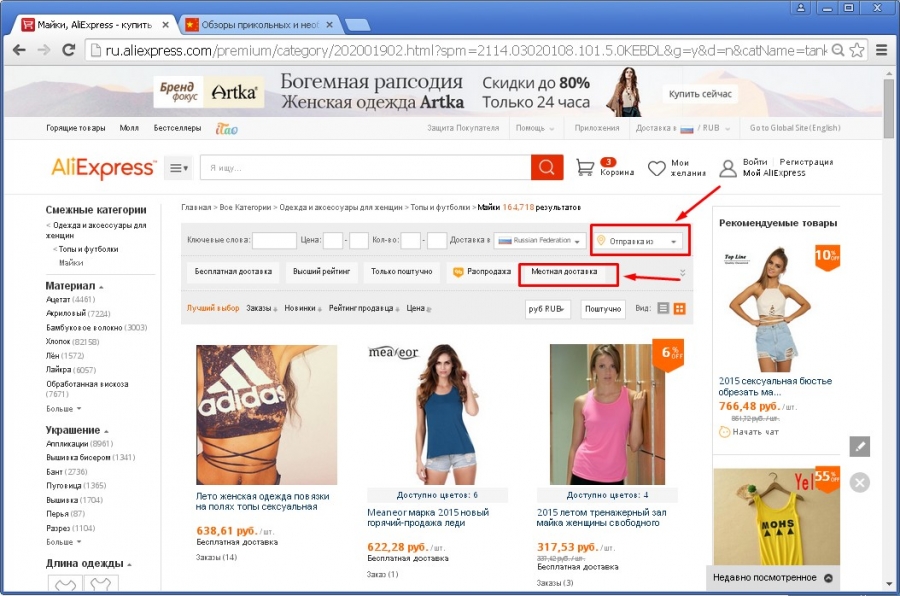Expand Помощь dropdown in top bar

tap(535, 128)
